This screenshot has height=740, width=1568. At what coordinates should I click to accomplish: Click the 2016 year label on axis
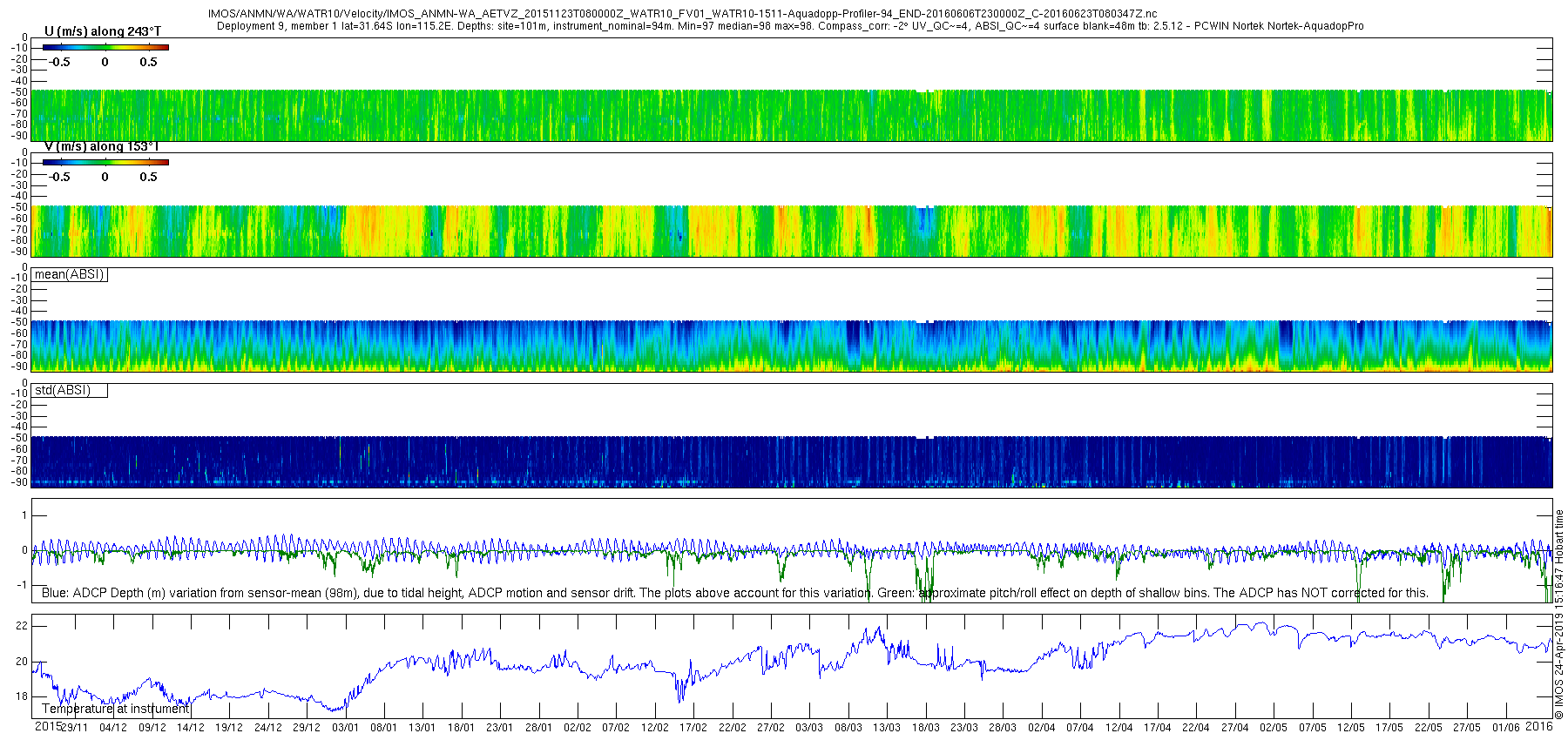(1538, 726)
